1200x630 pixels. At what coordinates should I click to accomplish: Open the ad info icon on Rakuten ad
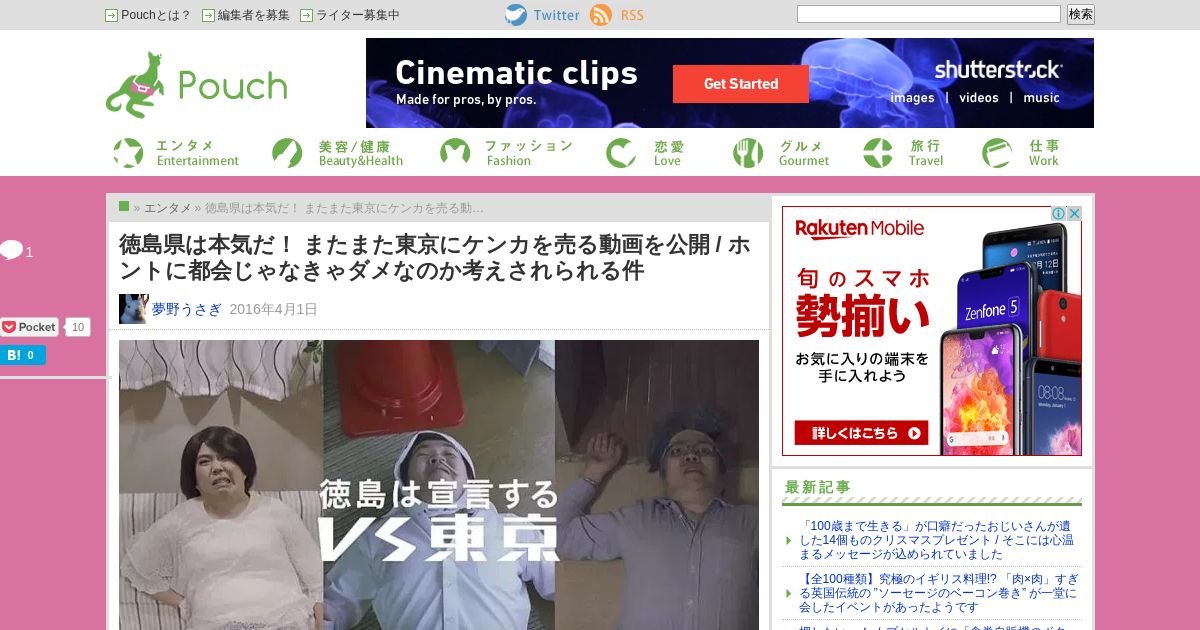pos(1058,214)
